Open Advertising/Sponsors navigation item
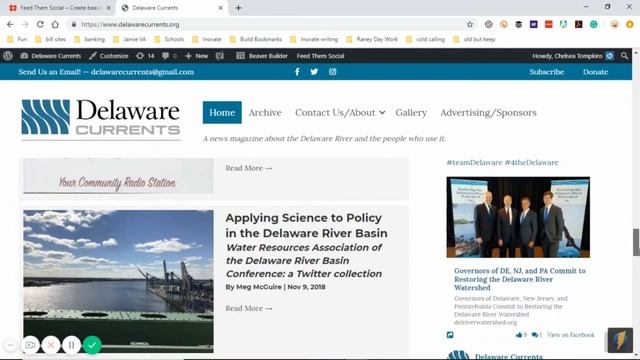 coord(488,113)
